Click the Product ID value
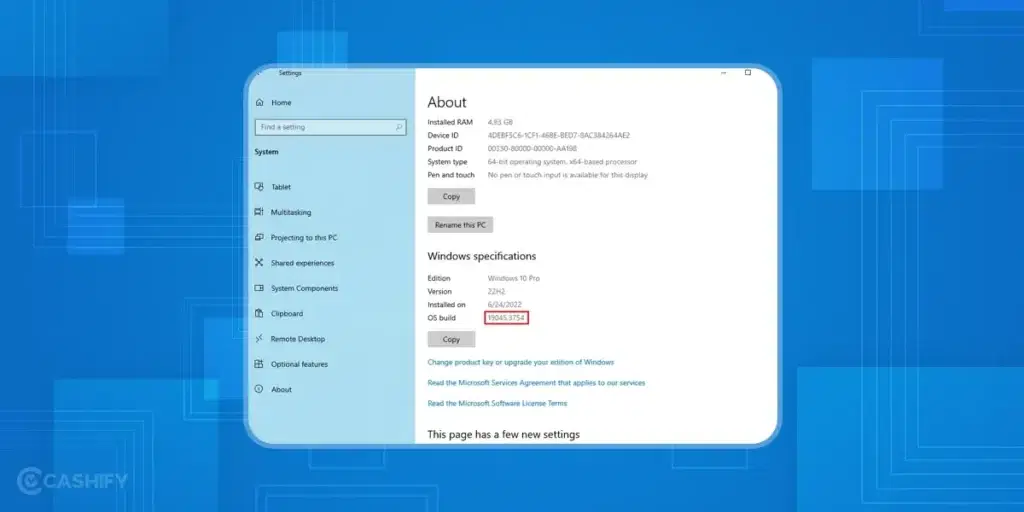The height and width of the screenshot is (512, 1024). tap(532, 148)
